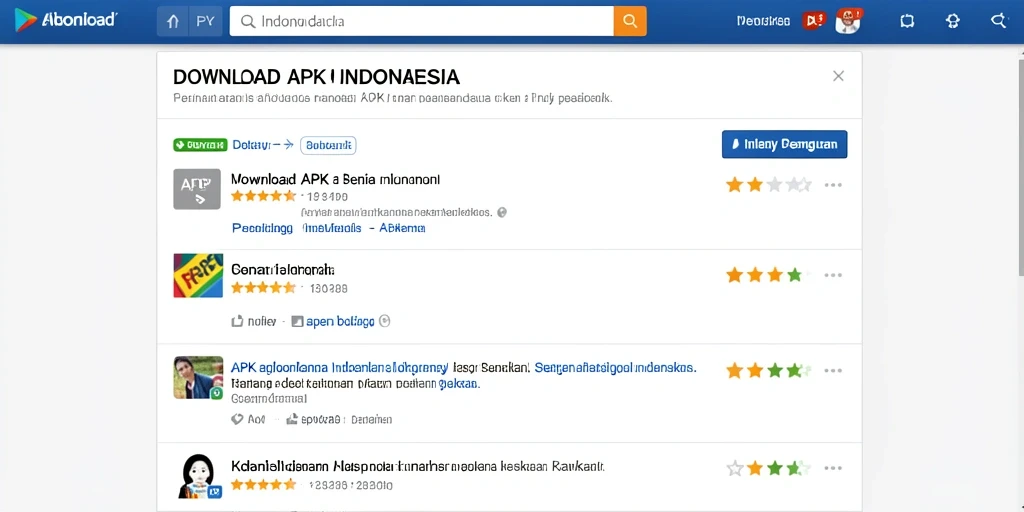Screen dimensions: 1024x512
Task: Click the heart 'Aot' icon
Action: click(x=238, y=419)
